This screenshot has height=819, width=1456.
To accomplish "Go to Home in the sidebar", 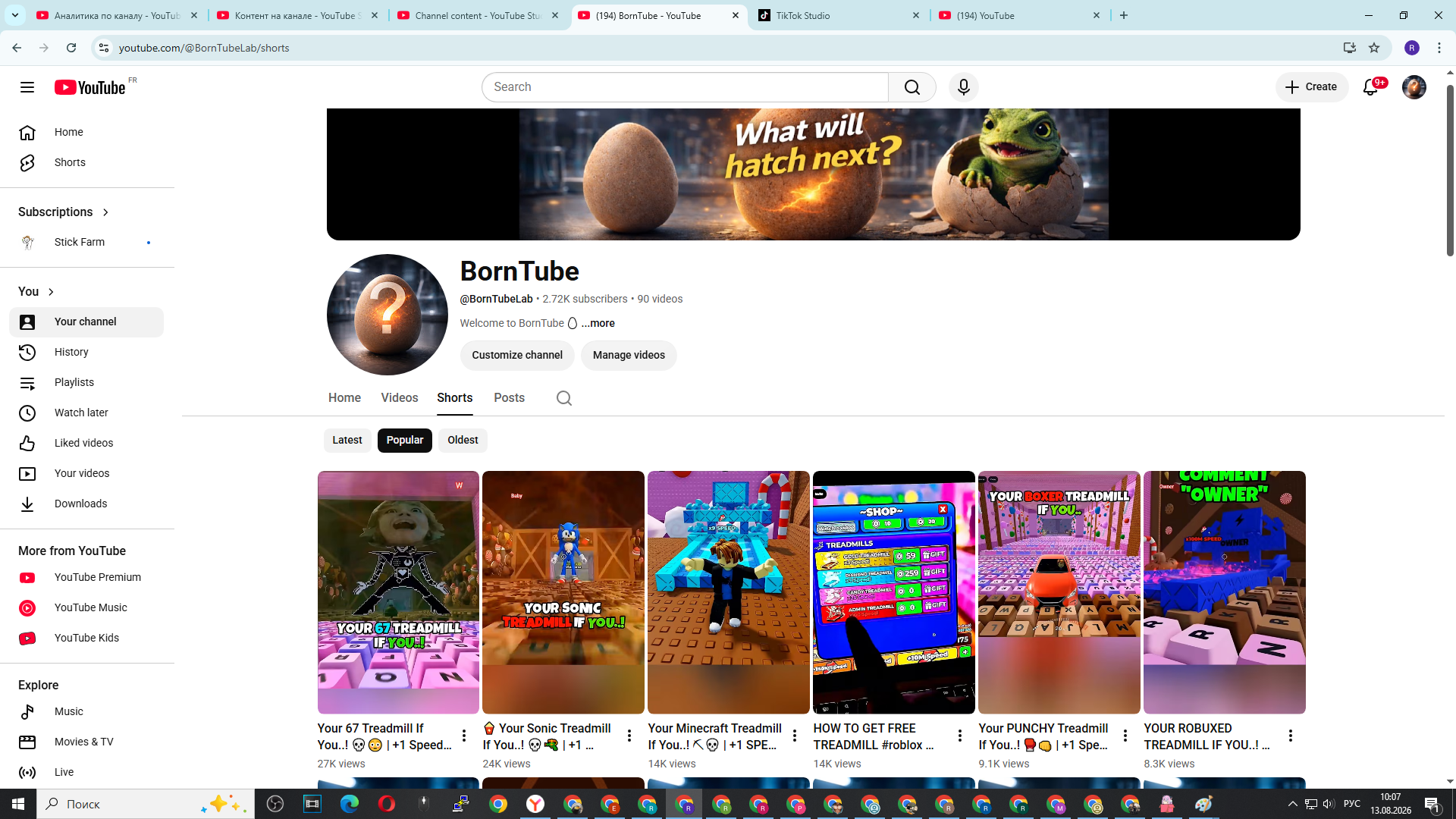I will tap(86, 132).
